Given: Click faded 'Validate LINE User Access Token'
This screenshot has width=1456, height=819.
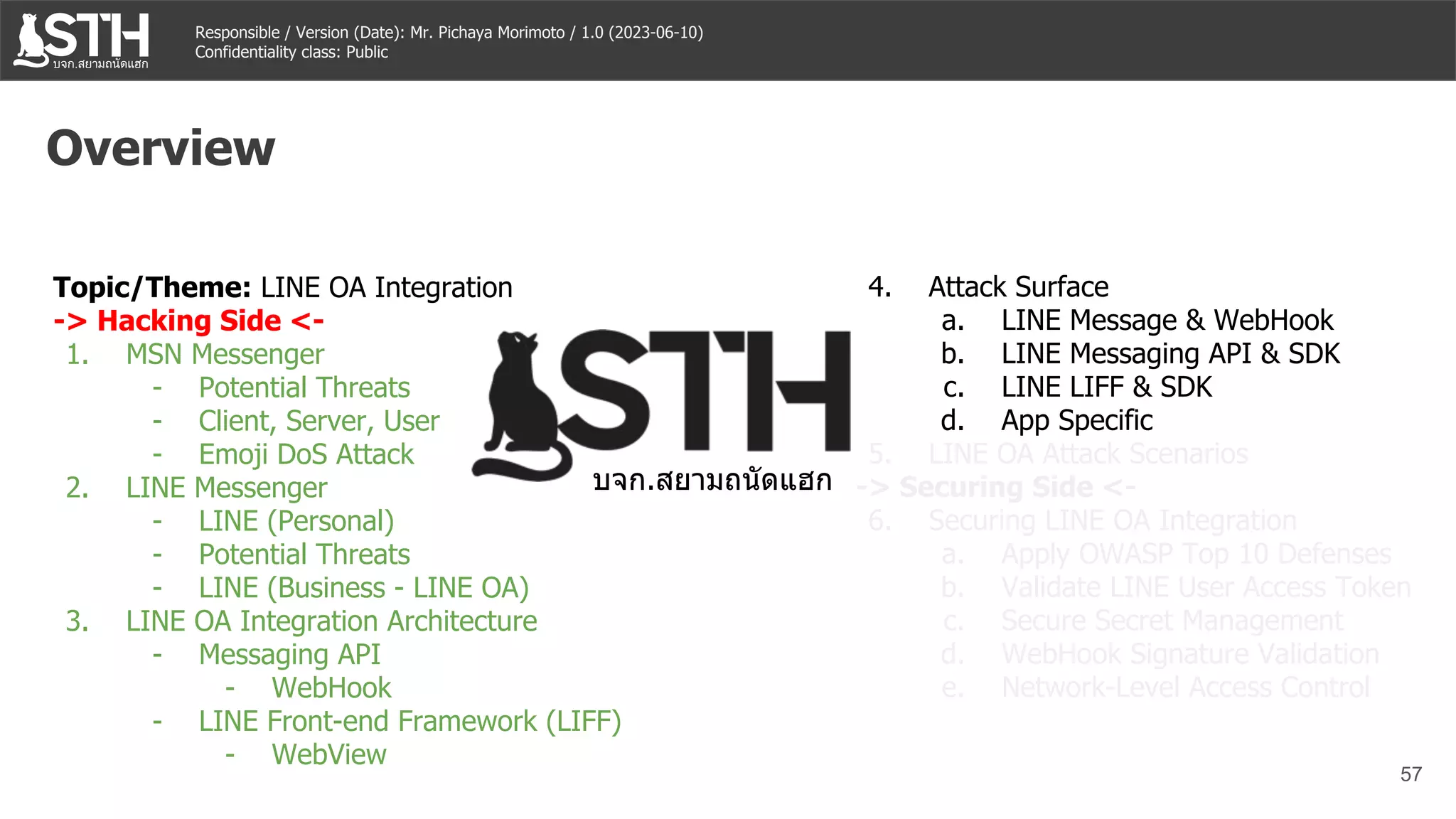Looking at the screenshot, I should [1206, 588].
